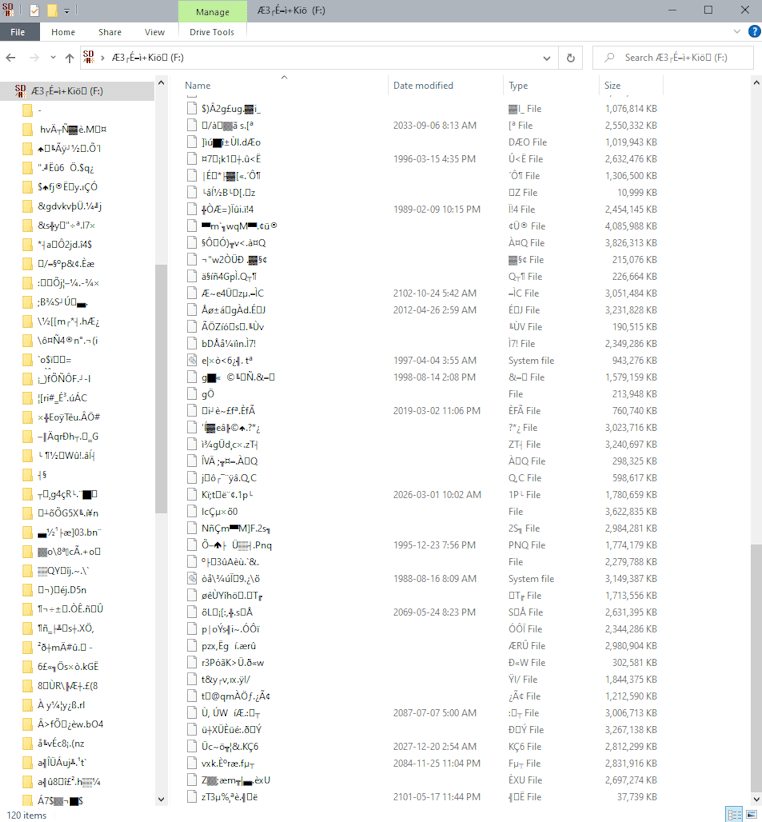Refresh the F: drive folder view
762x822 pixels.
[x=571, y=58]
